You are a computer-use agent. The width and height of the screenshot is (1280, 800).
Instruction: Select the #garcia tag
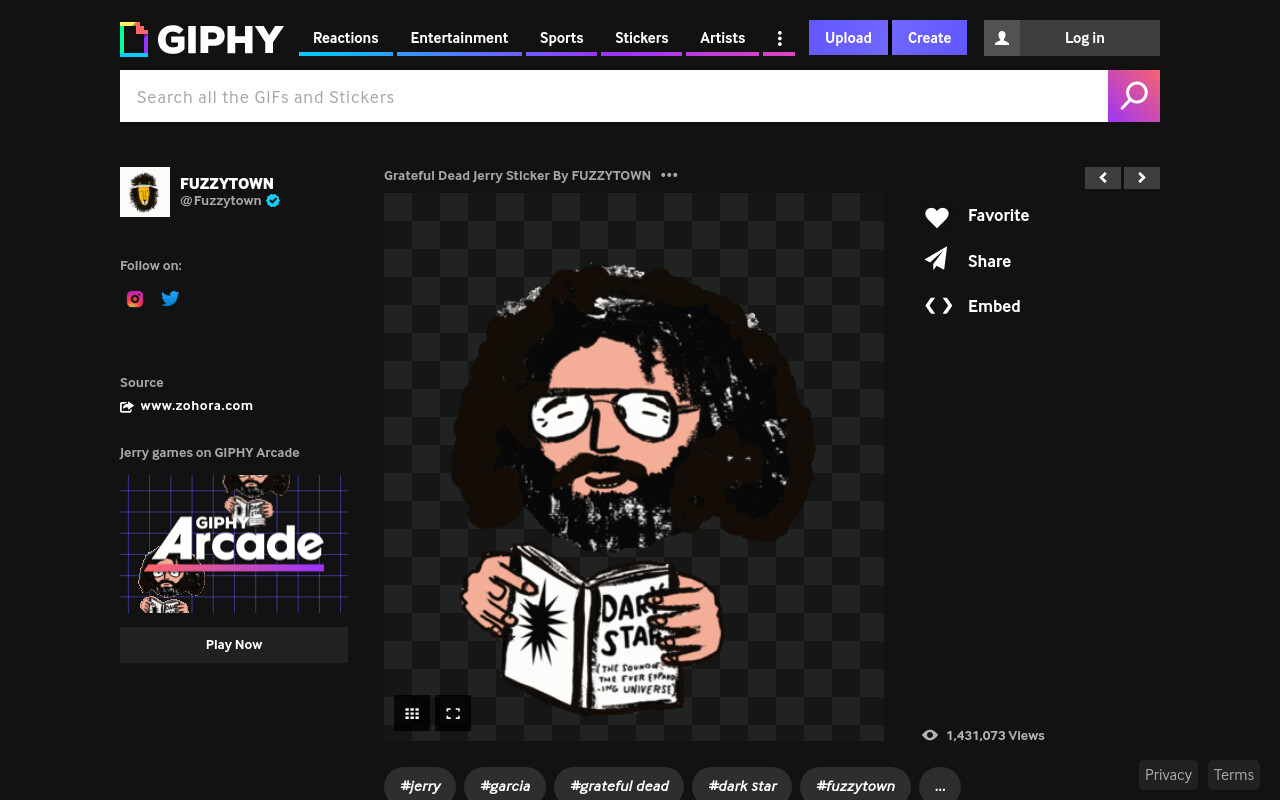(x=505, y=786)
